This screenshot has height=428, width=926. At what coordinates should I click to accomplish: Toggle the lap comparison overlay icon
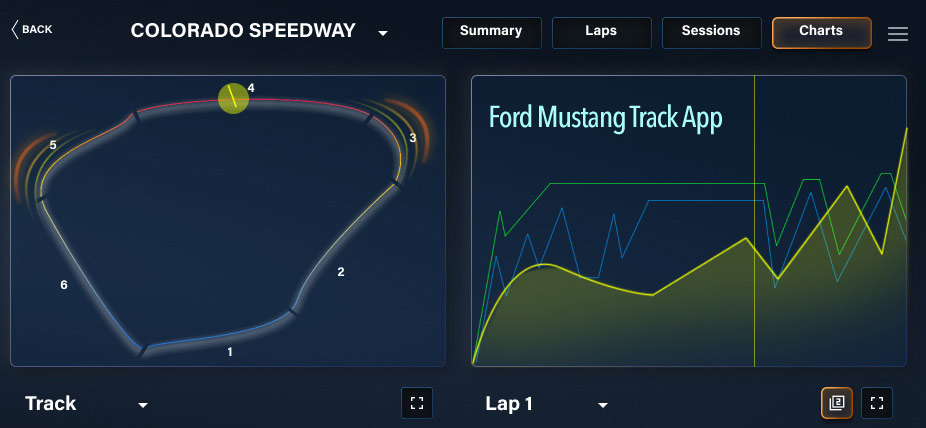(x=837, y=403)
